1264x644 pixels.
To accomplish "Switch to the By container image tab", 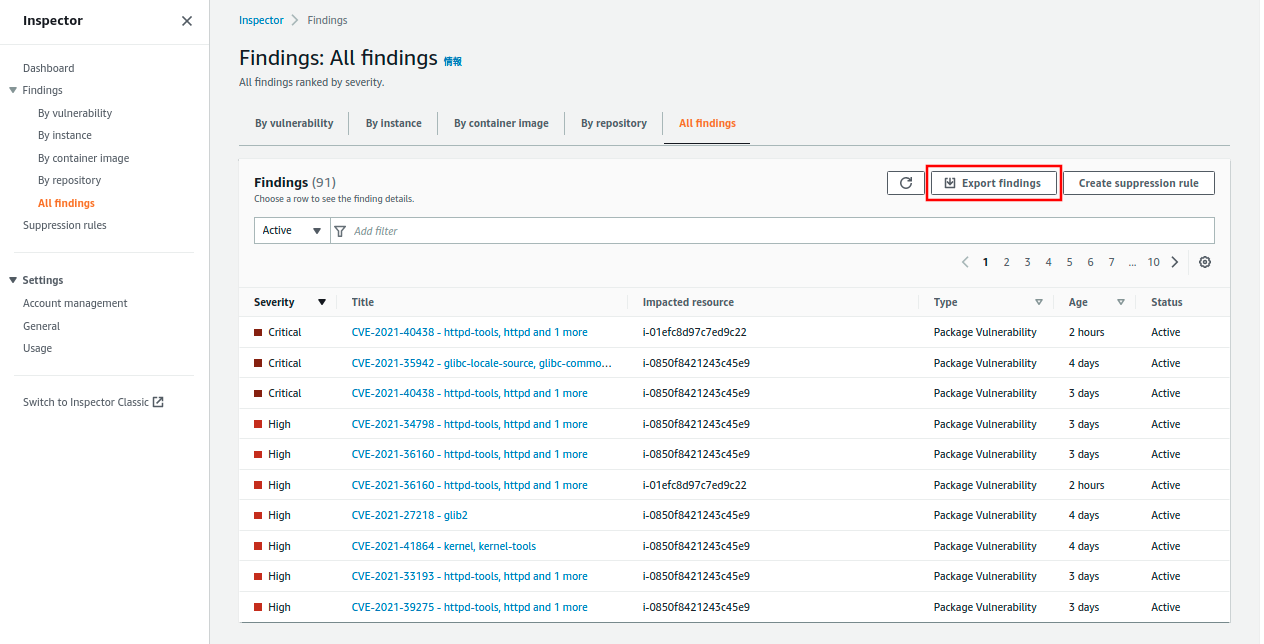I will [501, 123].
